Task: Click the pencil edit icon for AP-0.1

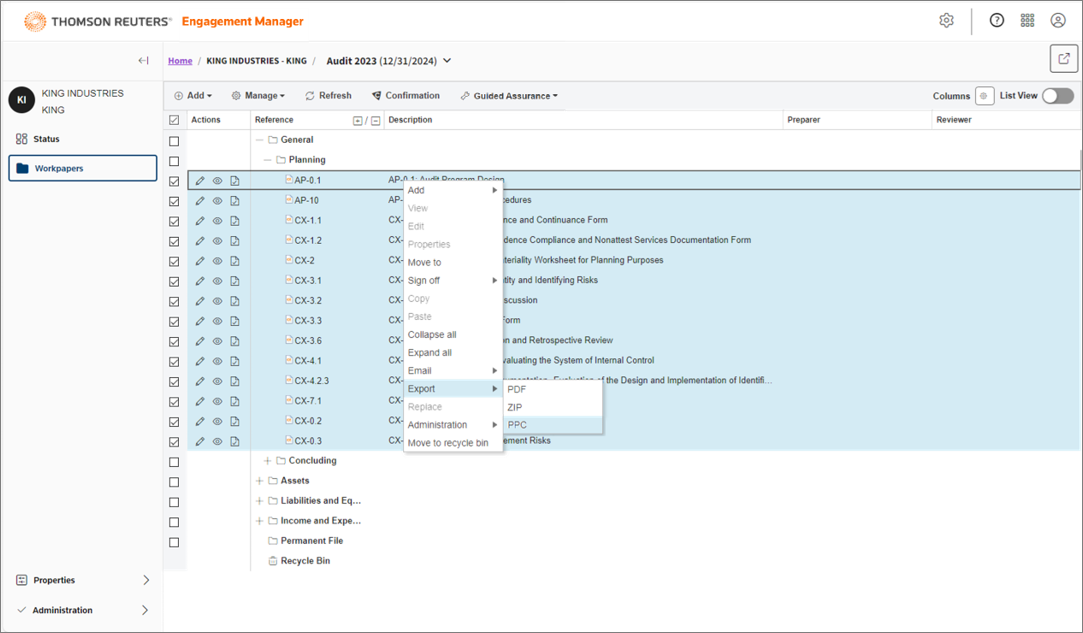Action: [200, 181]
